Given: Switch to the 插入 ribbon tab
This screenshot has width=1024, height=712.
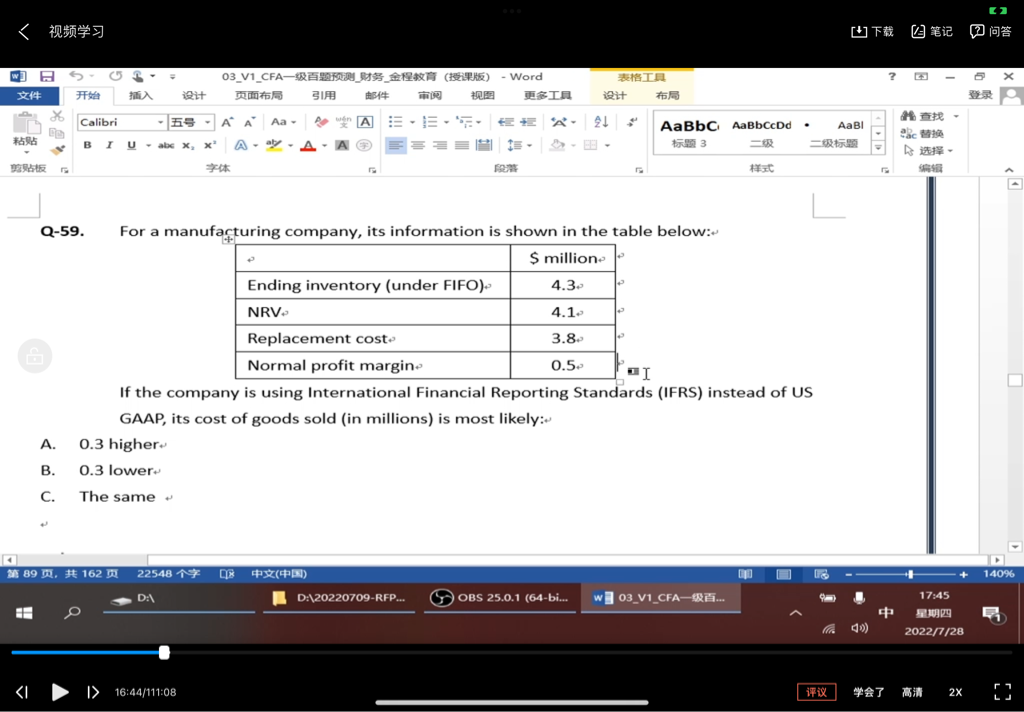Looking at the screenshot, I should (141, 96).
